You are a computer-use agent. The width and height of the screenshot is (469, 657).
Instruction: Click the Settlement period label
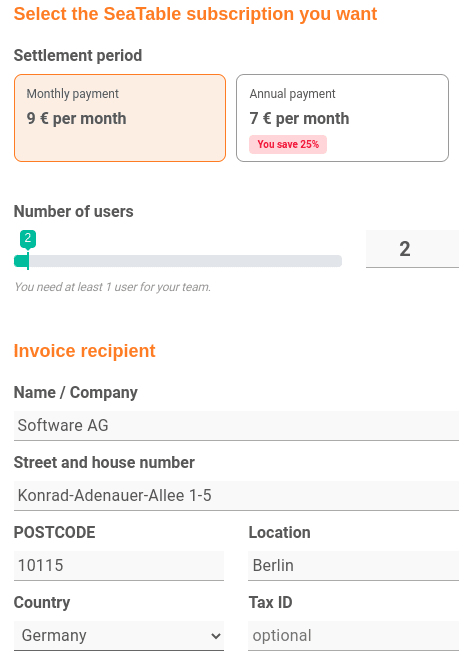point(78,55)
